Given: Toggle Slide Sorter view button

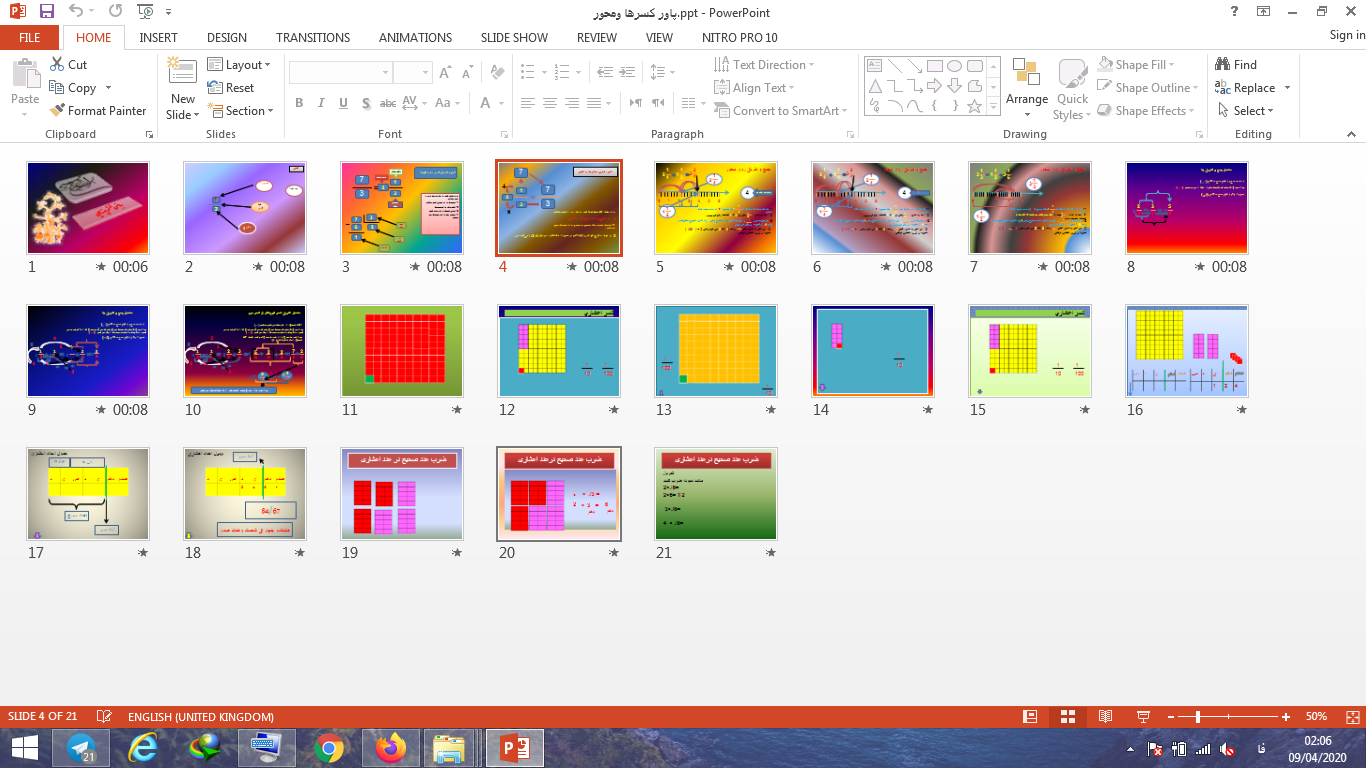Looking at the screenshot, I should click(1068, 717).
